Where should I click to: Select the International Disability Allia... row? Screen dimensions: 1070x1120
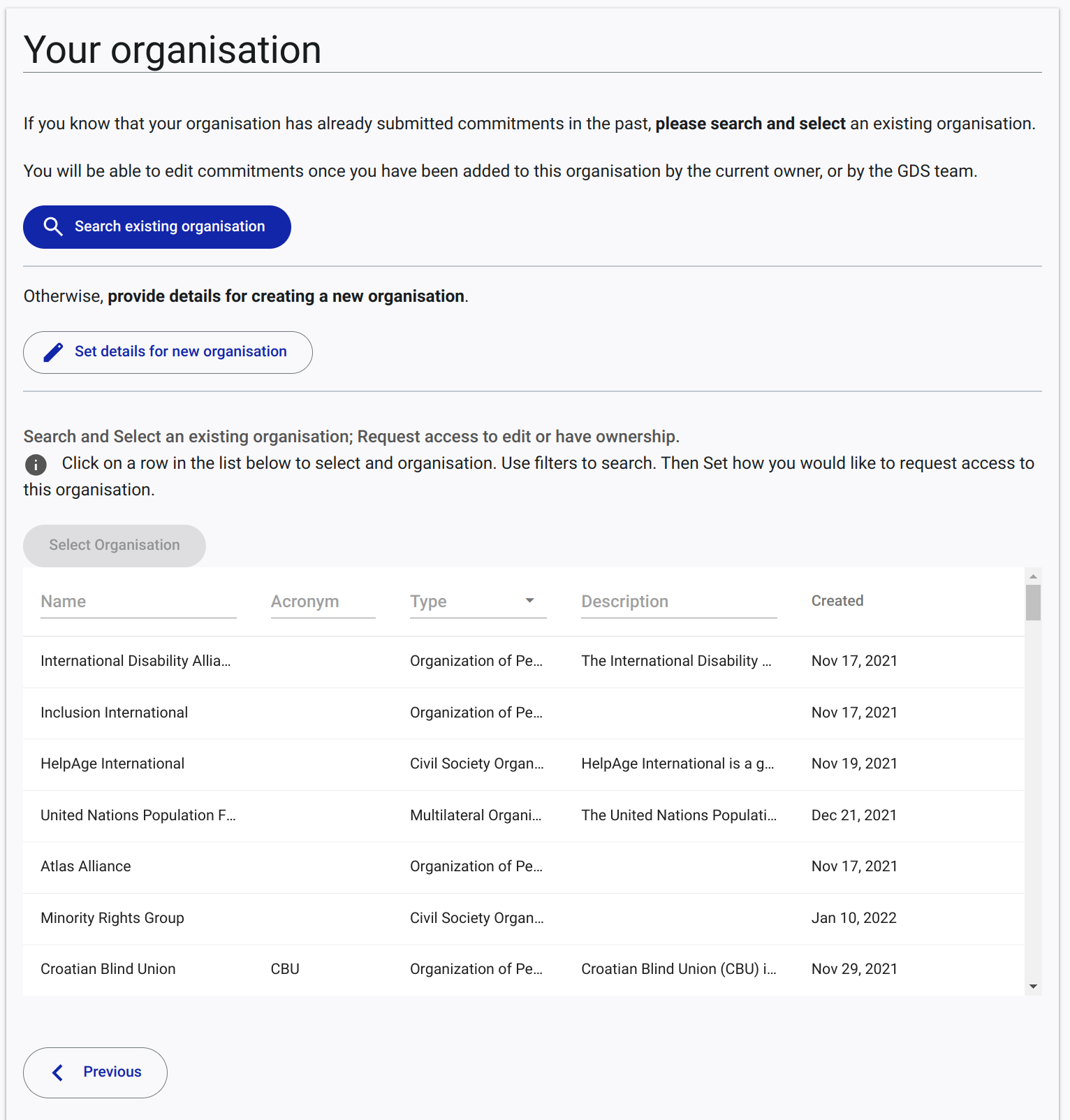[524, 662]
